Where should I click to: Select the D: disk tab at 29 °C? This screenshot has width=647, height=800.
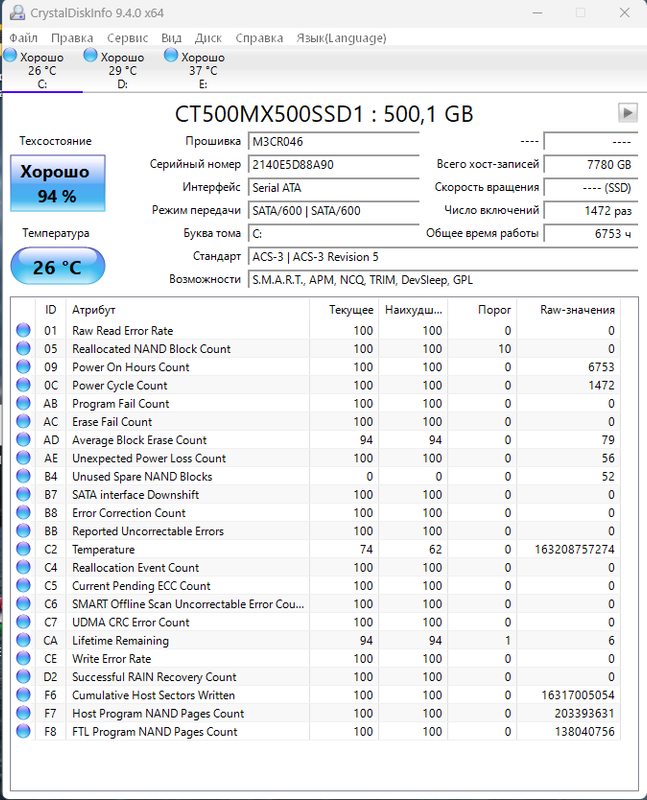[122, 70]
